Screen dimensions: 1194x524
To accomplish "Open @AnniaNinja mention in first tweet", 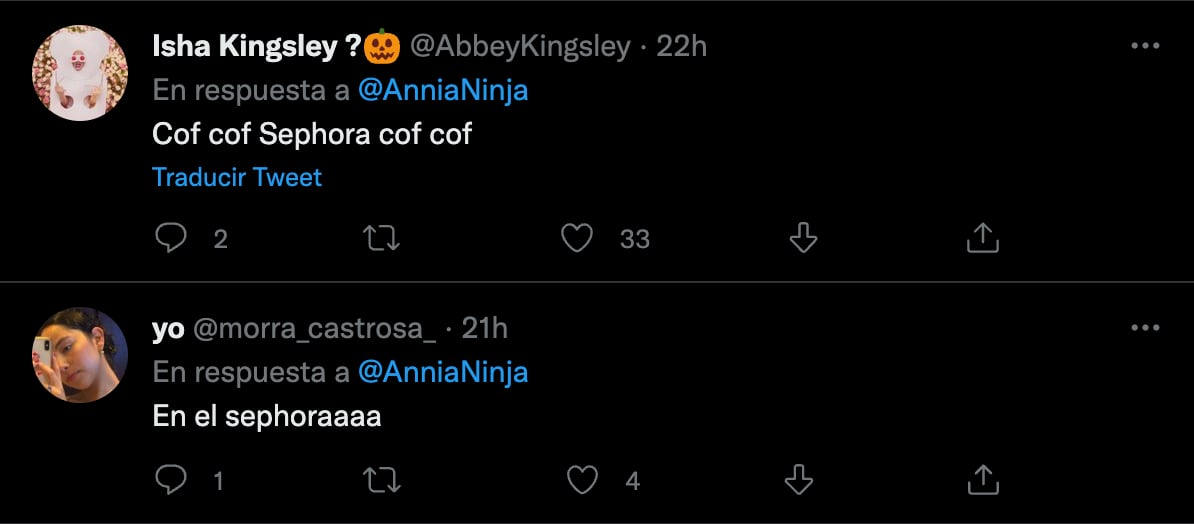I will click(442, 90).
